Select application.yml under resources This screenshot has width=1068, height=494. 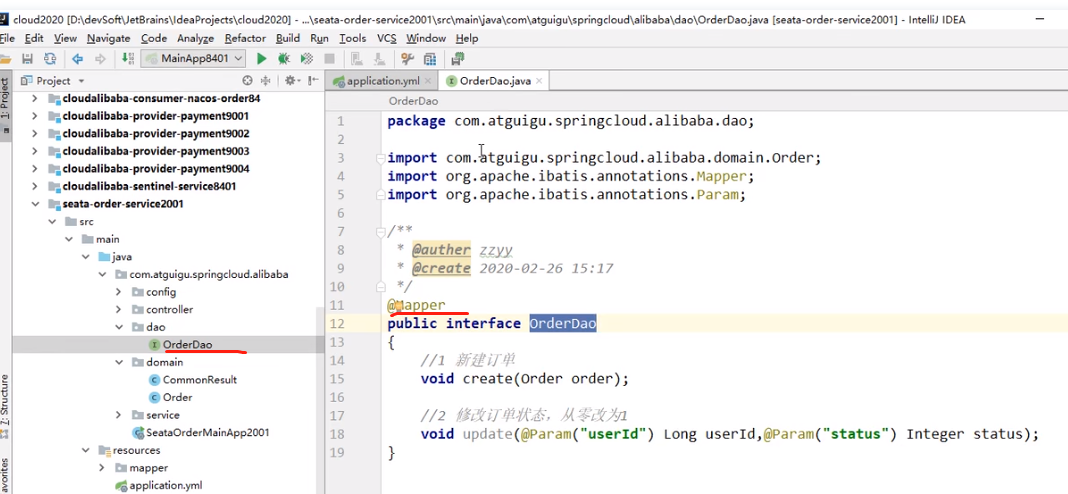coord(166,486)
